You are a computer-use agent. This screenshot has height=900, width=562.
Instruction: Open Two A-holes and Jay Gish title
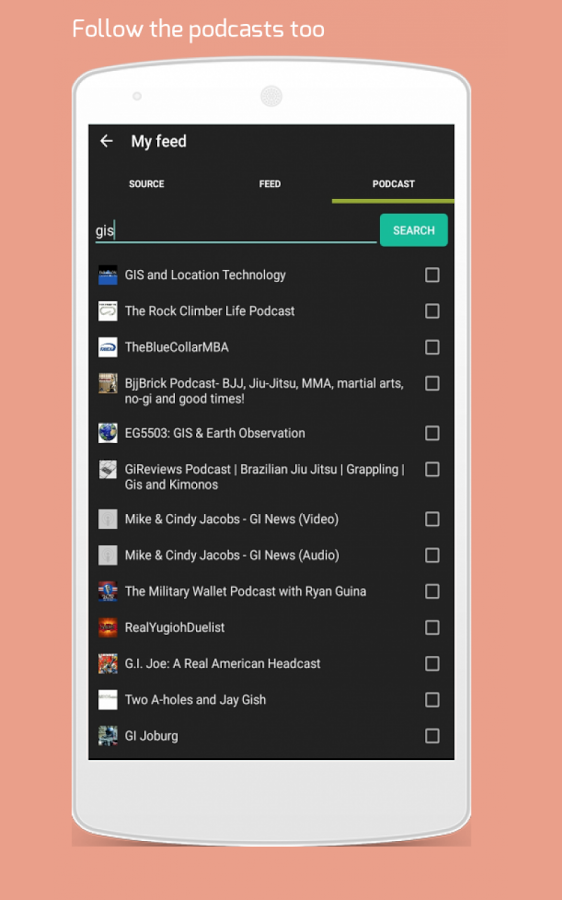click(195, 700)
